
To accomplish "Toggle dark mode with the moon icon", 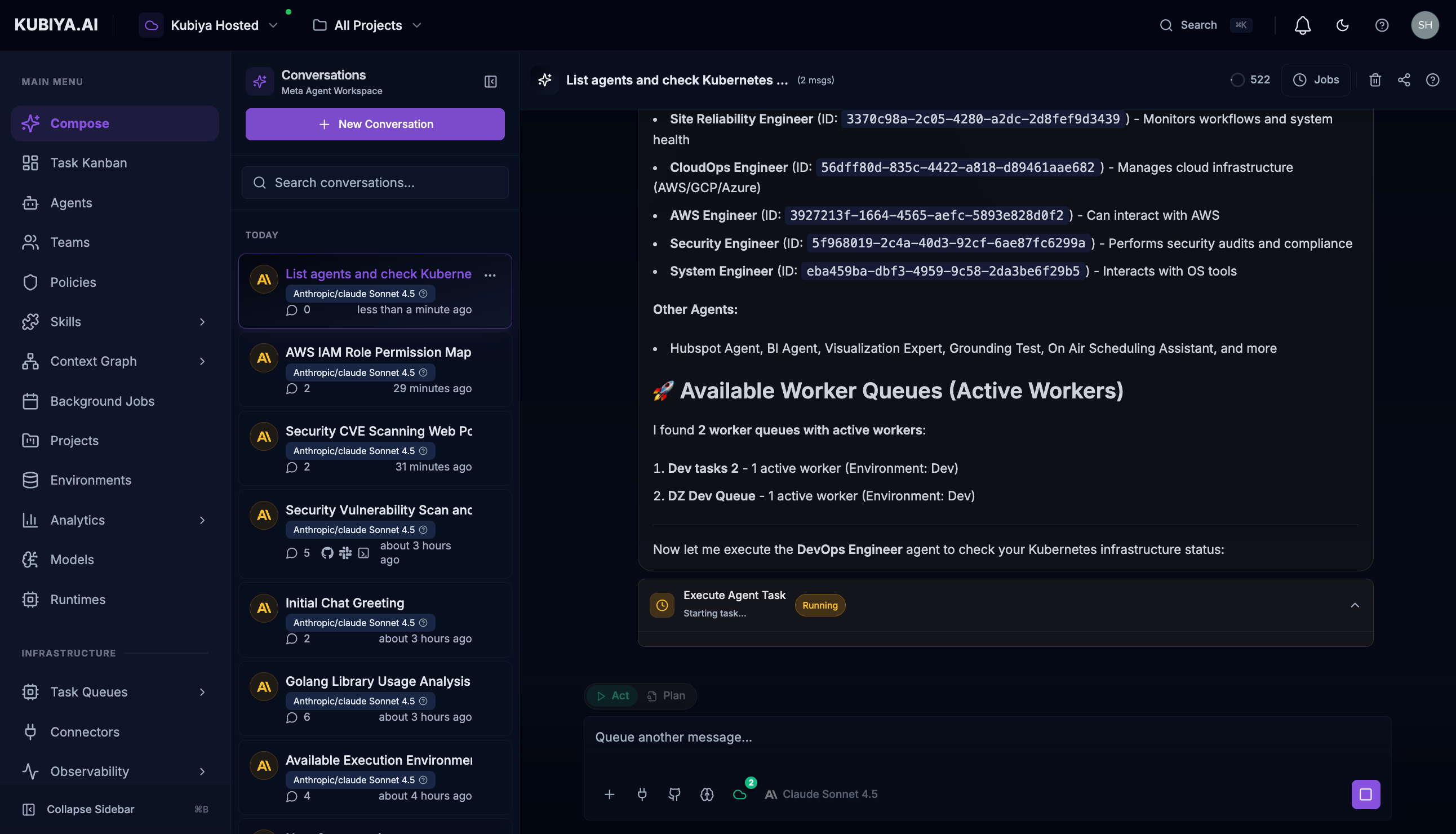I will pyautogui.click(x=1343, y=25).
